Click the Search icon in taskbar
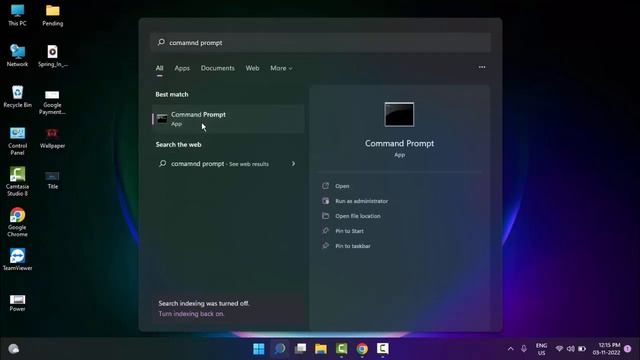Screen dimensions: 640x360 [x=280, y=349]
